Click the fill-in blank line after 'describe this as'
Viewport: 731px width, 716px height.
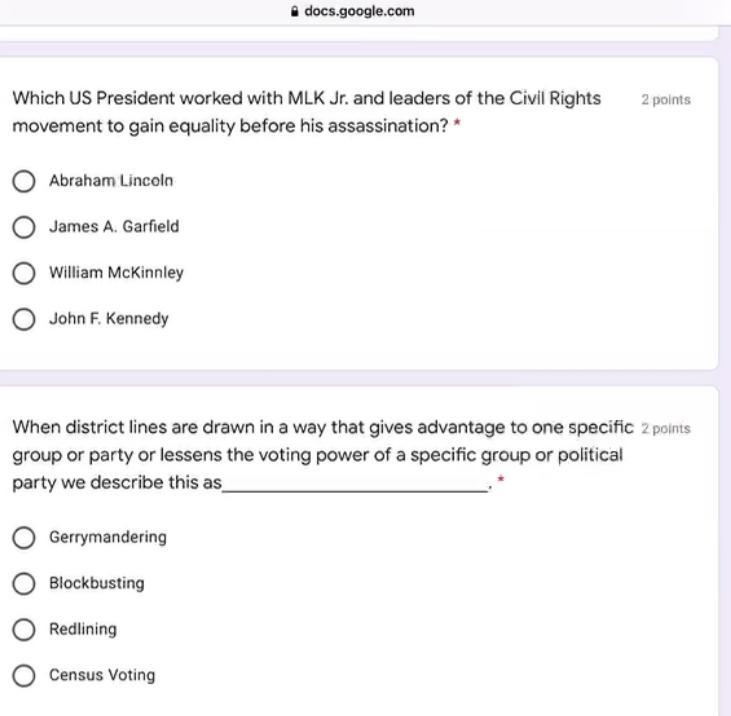click(355, 486)
